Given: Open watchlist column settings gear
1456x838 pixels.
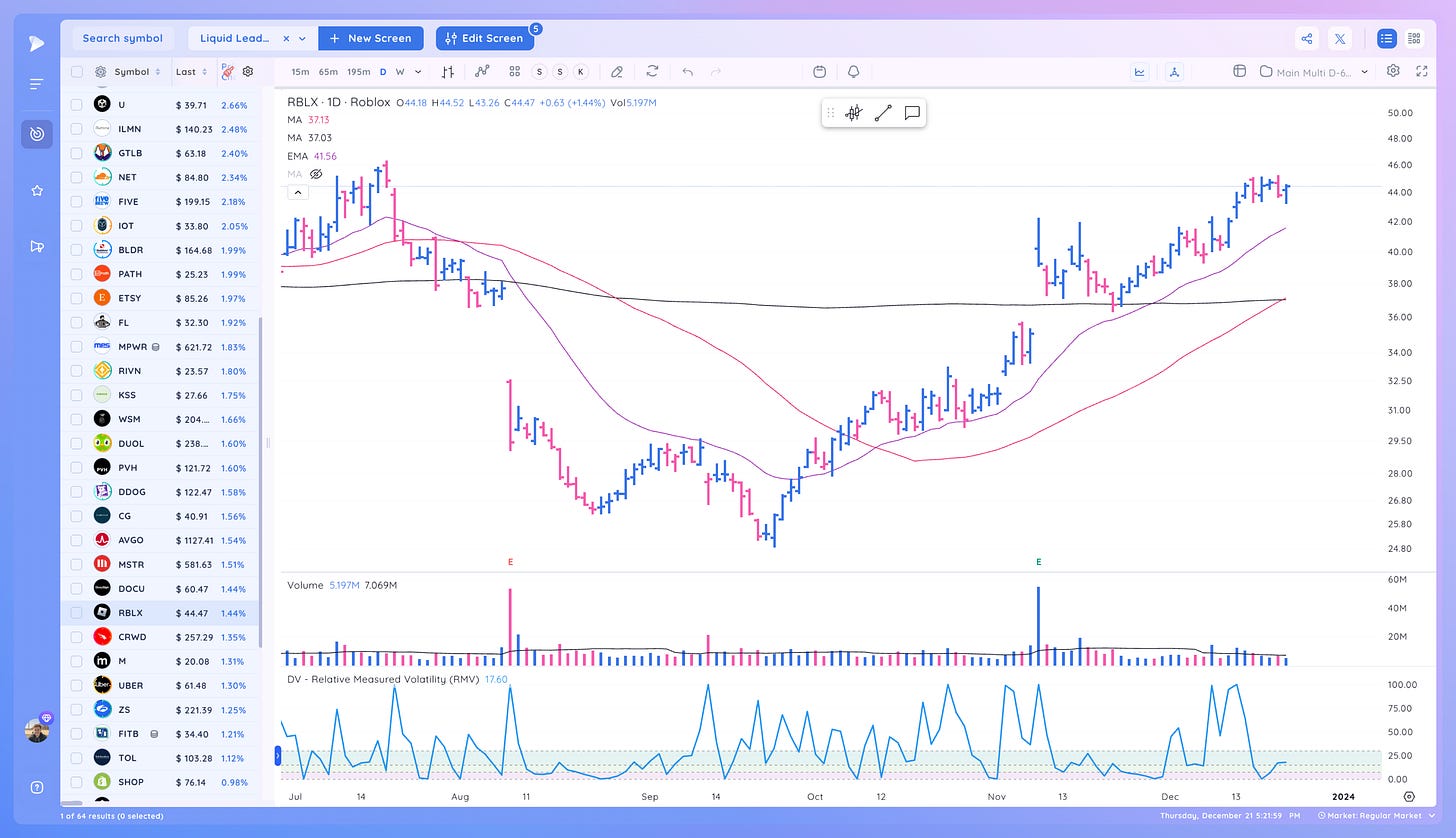Looking at the screenshot, I should pos(101,72).
